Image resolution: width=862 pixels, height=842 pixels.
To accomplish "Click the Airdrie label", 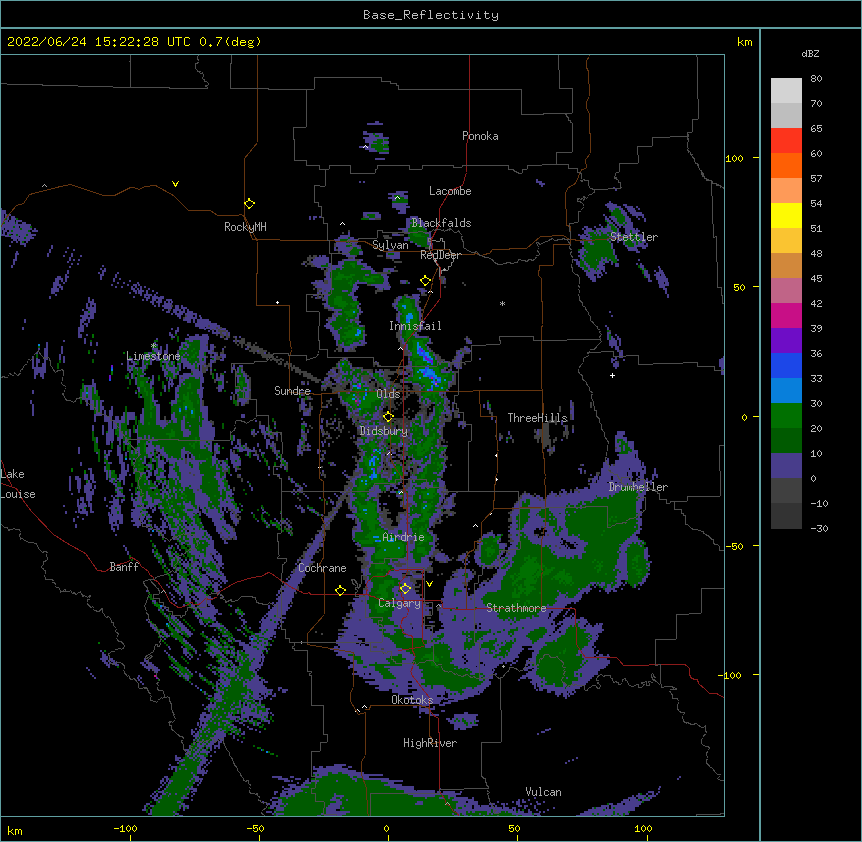I will coord(403,537).
